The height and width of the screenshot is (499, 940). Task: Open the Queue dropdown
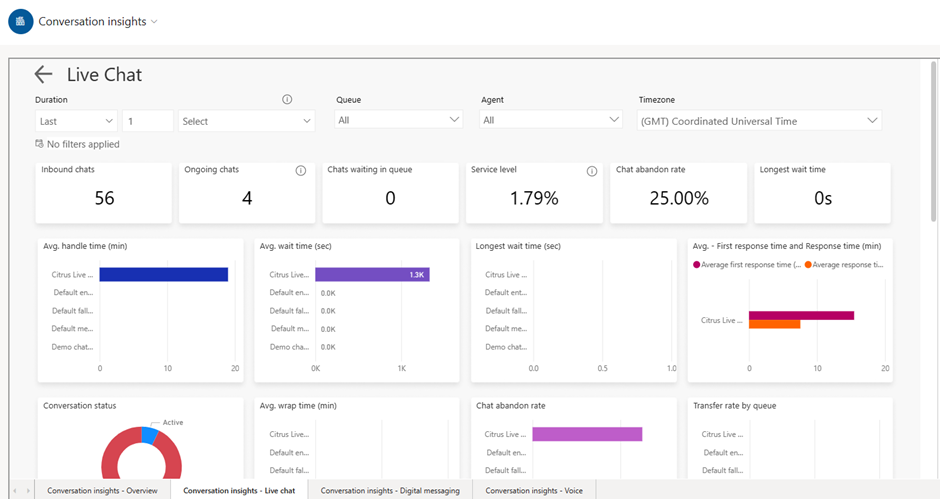398,120
